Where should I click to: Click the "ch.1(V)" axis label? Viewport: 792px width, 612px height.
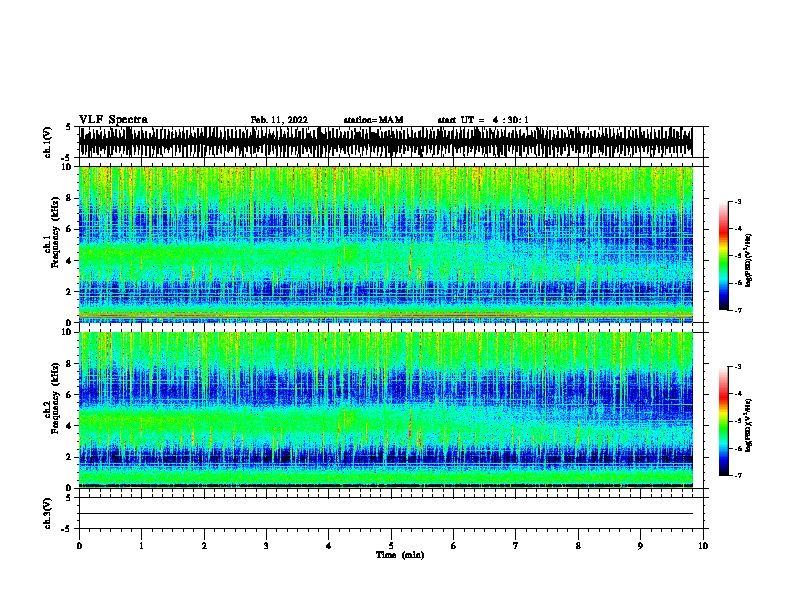[x=48, y=142]
